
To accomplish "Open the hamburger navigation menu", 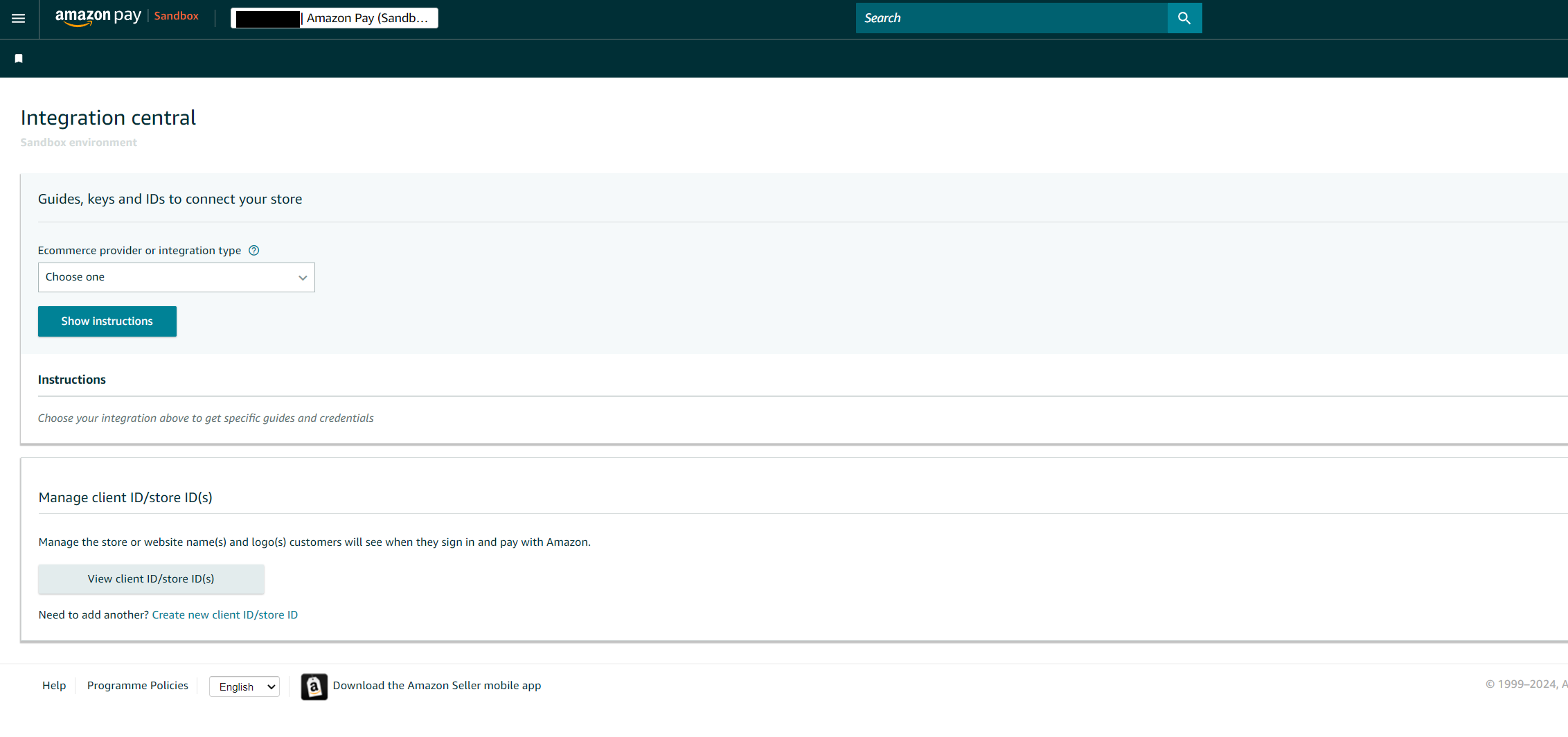I will [x=19, y=19].
